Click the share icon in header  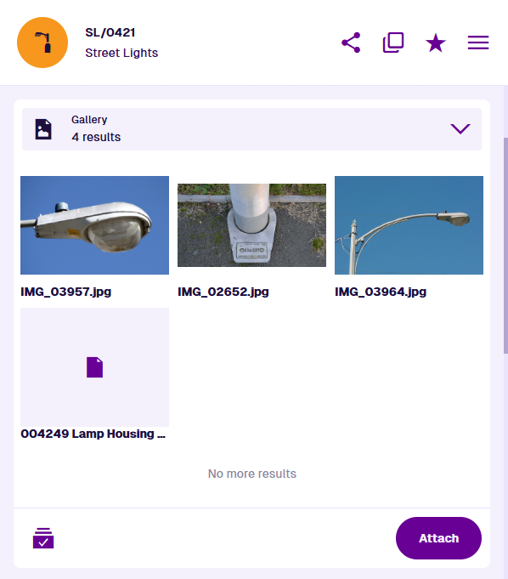[x=351, y=42]
